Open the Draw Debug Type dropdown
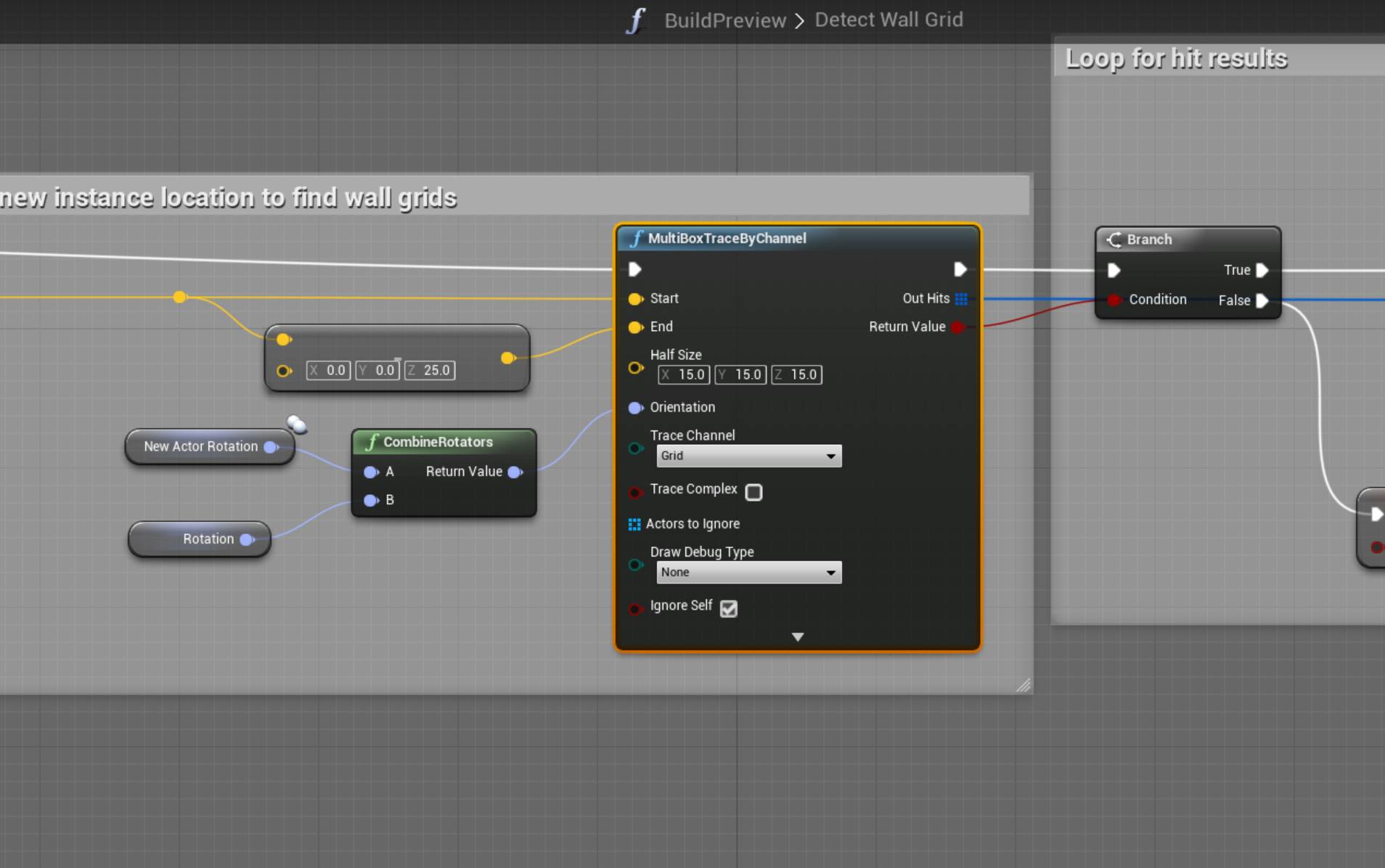Image resolution: width=1385 pixels, height=868 pixels. coord(748,573)
